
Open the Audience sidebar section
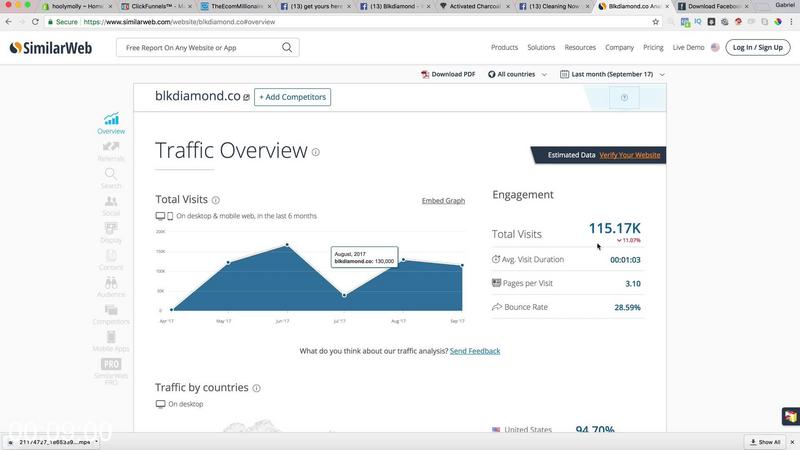[111, 287]
